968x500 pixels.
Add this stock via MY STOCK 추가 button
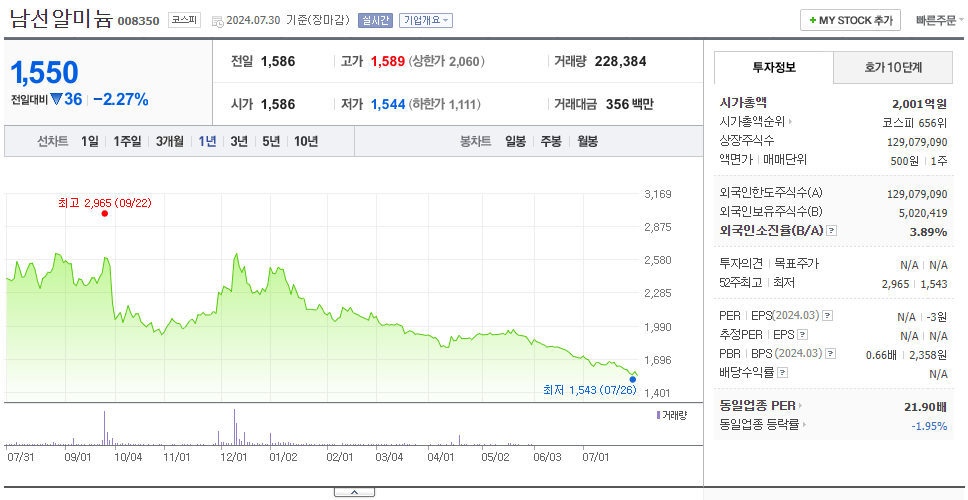851,20
